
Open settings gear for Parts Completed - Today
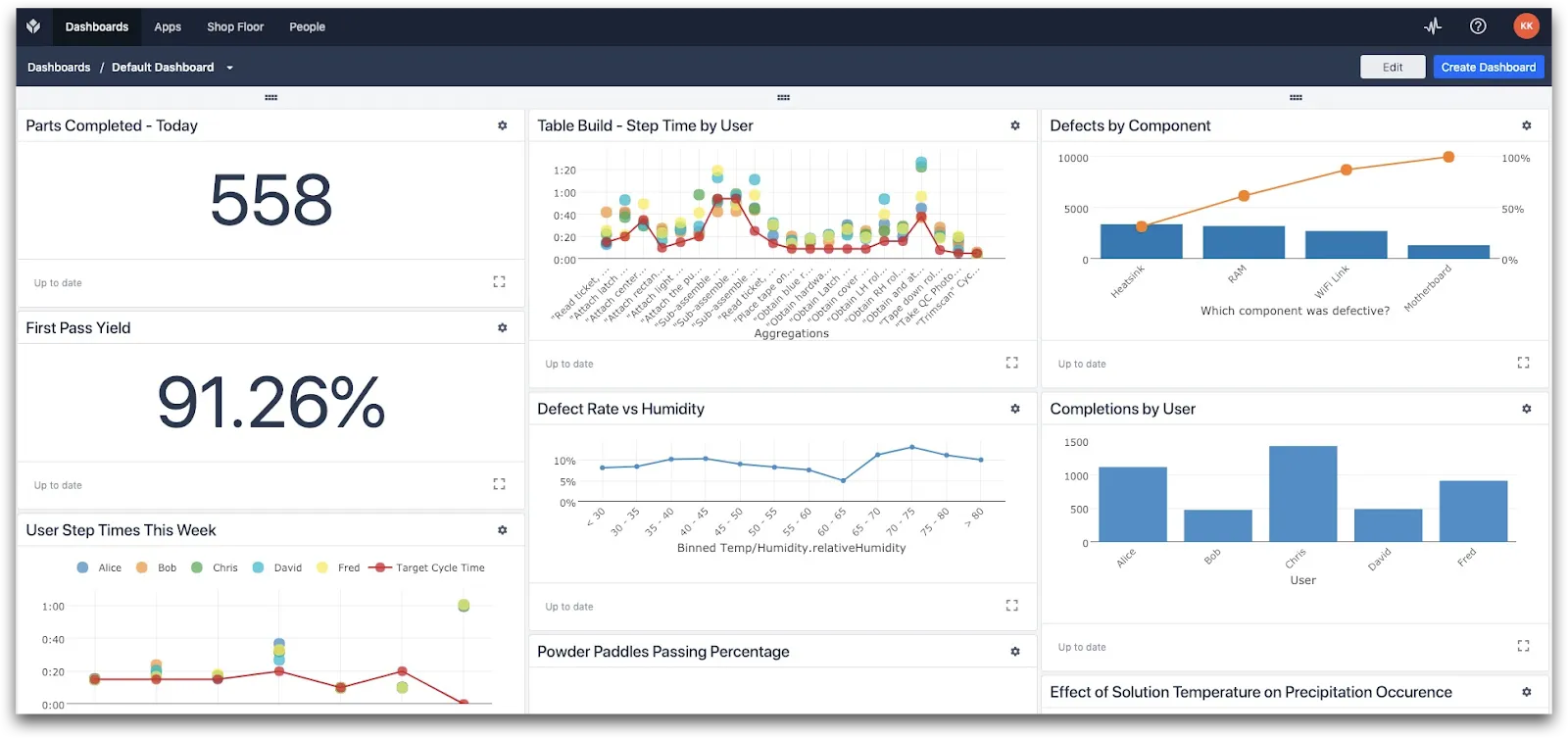pos(503,125)
